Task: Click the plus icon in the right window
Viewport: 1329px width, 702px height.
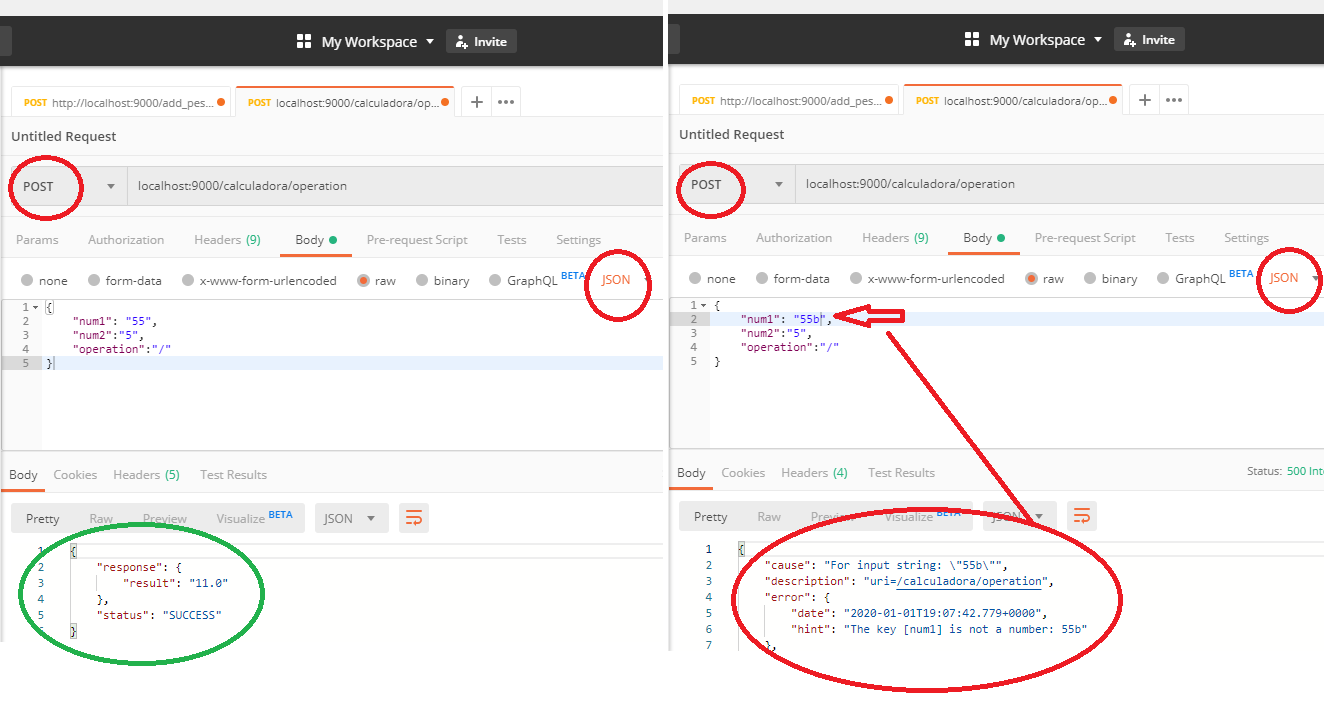Action: (1144, 99)
